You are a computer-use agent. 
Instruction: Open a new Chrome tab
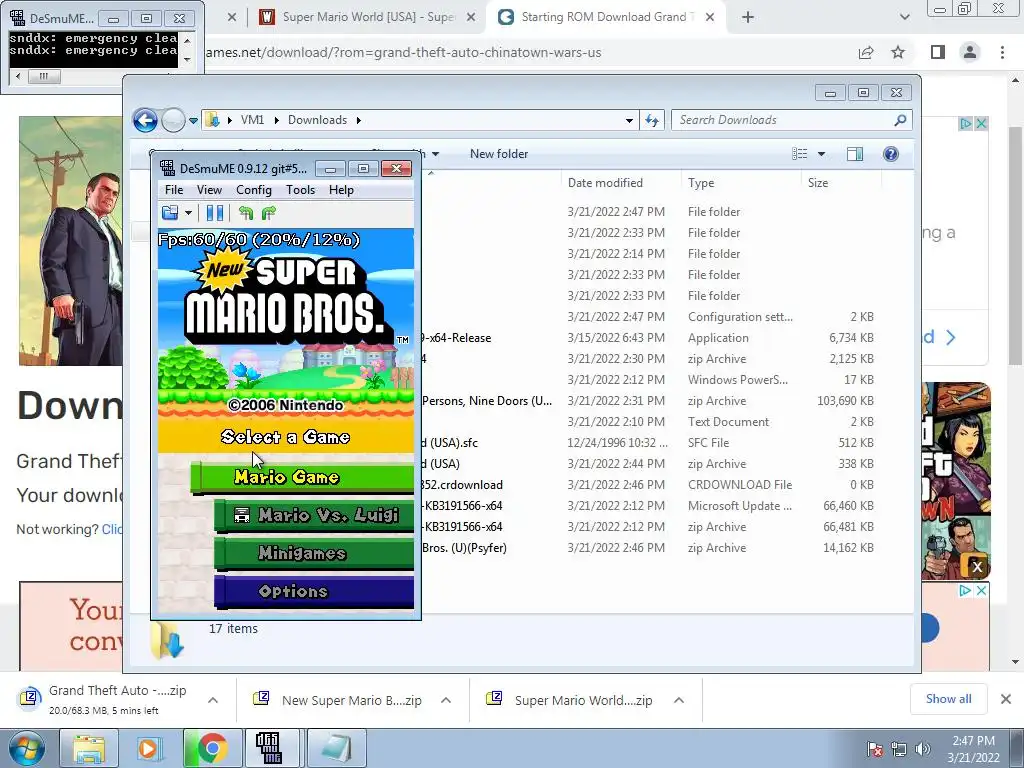pyautogui.click(x=748, y=18)
